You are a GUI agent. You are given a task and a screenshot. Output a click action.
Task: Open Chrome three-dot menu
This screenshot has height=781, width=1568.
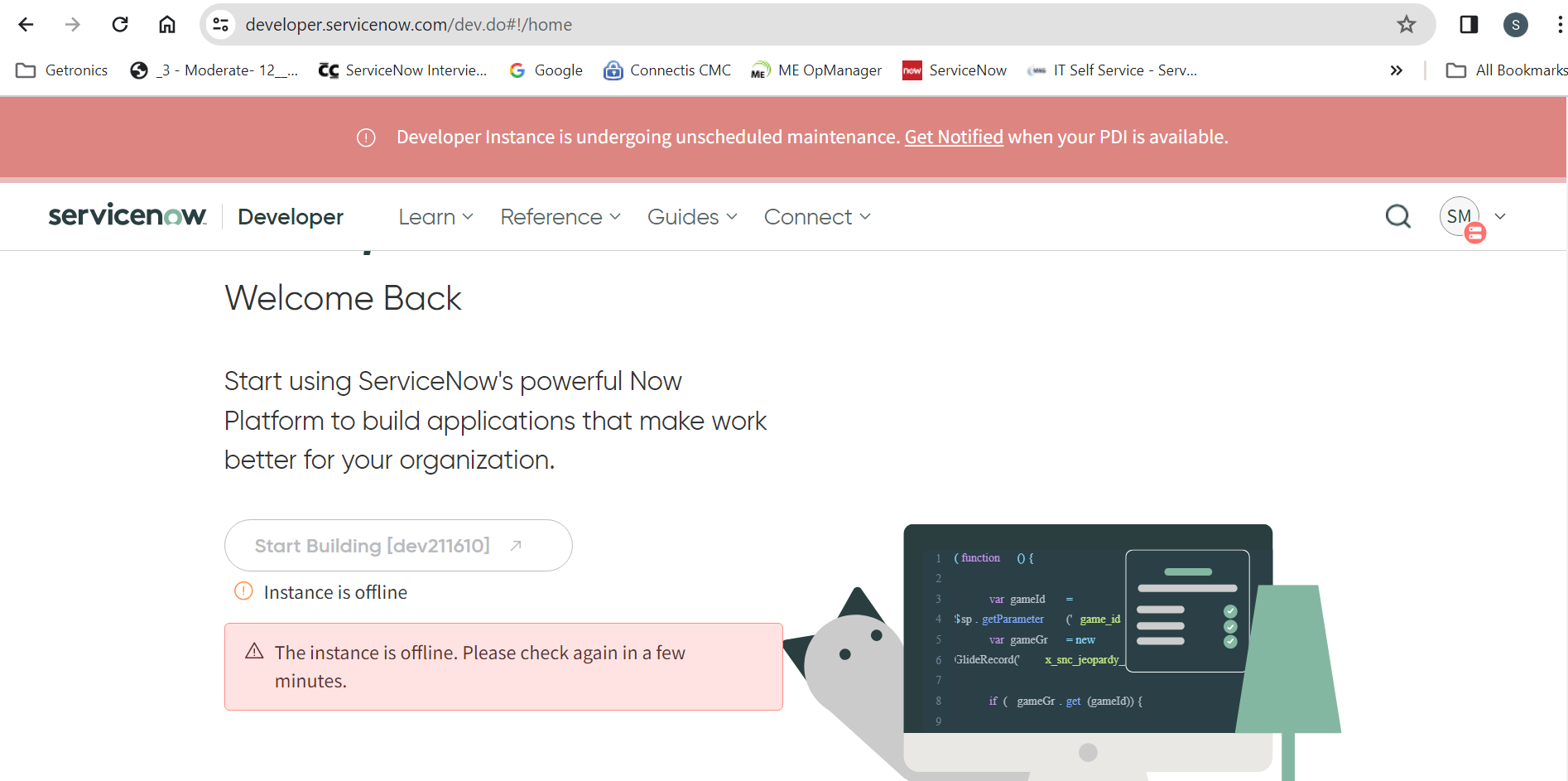click(1559, 25)
